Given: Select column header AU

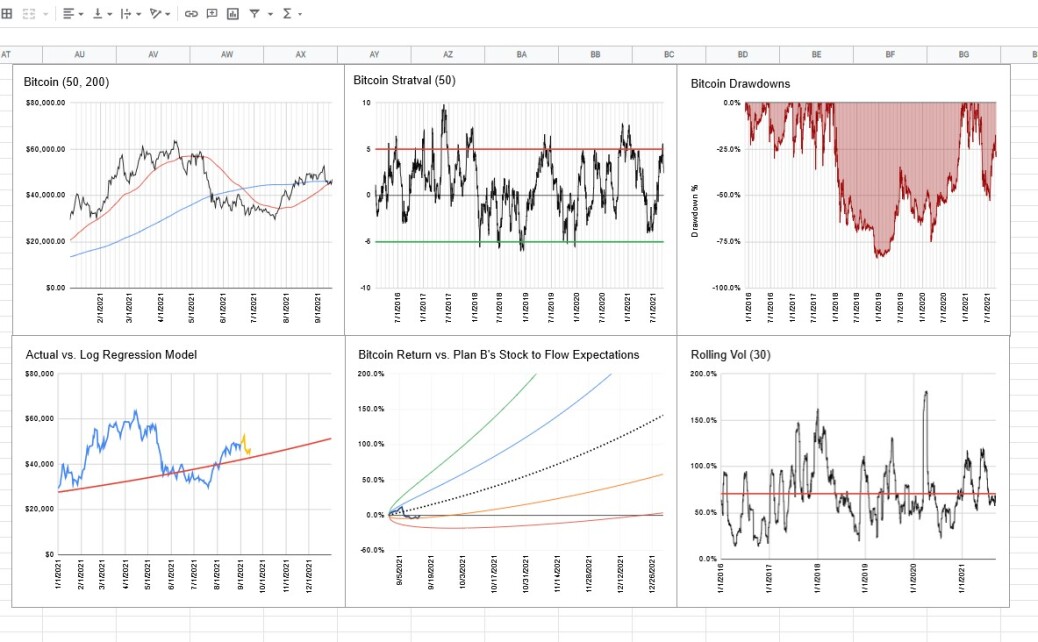Looking at the screenshot, I should tap(79, 54).
